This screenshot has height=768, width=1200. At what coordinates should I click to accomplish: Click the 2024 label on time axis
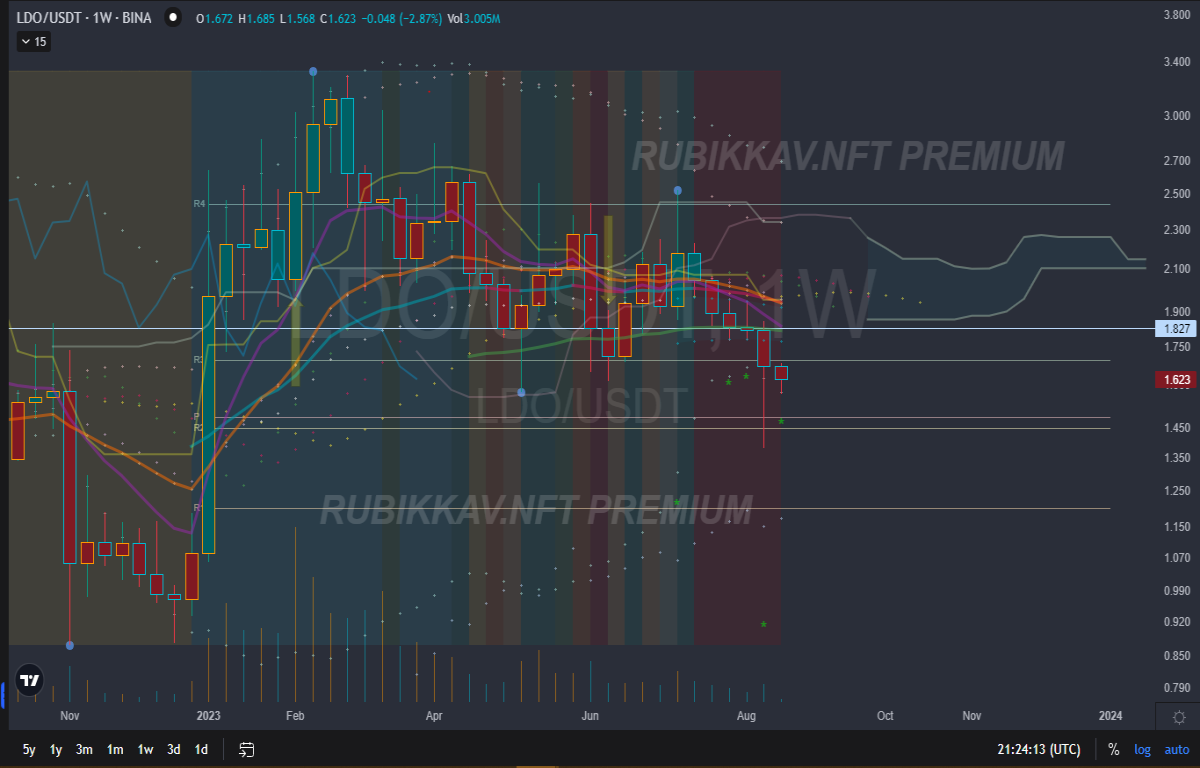(1110, 716)
